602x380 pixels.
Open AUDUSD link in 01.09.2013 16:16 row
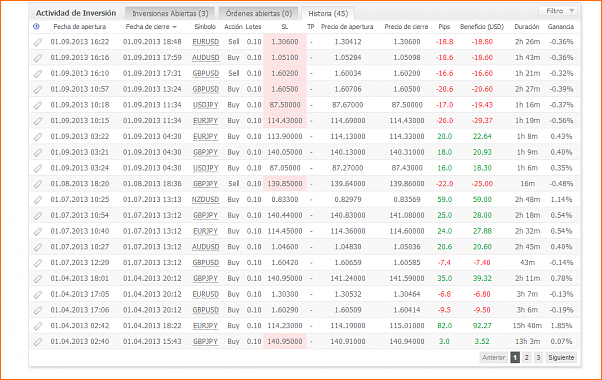click(x=205, y=58)
